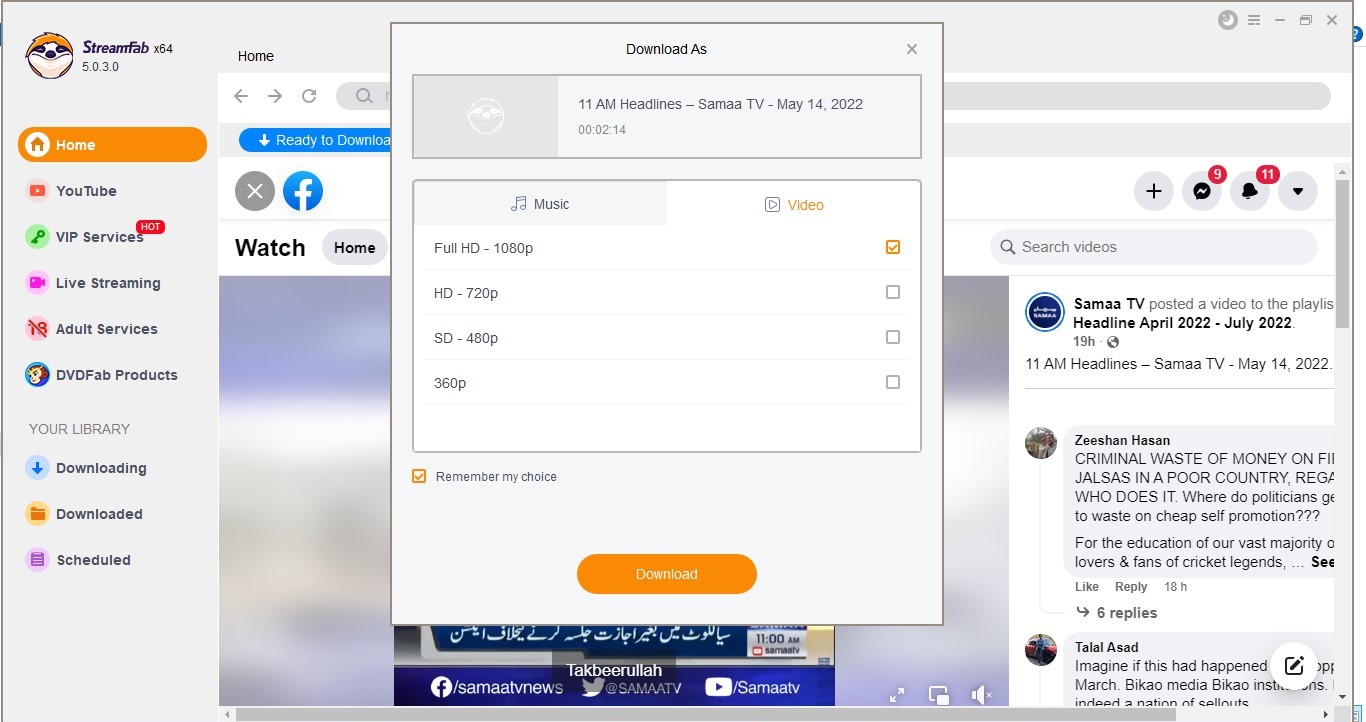
Task: Uncheck Full HD - 1080p quality
Action: pos(893,247)
